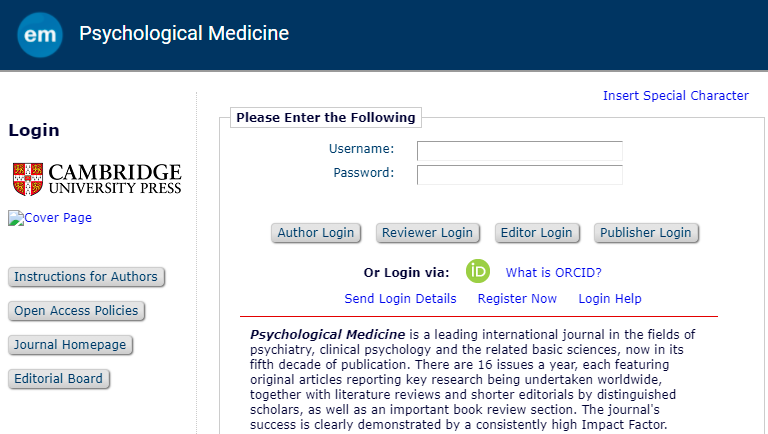View Open Access Policies
The width and height of the screenshot is (768, 434).
(x=76, y=311)
